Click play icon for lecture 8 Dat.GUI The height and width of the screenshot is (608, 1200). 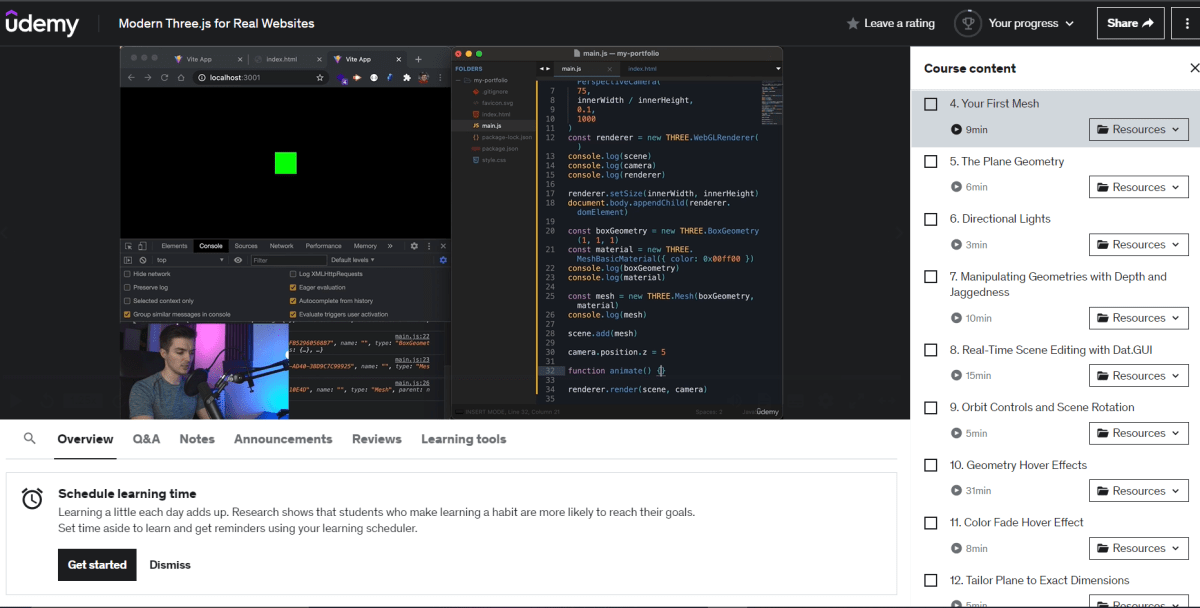pos(956,376)
